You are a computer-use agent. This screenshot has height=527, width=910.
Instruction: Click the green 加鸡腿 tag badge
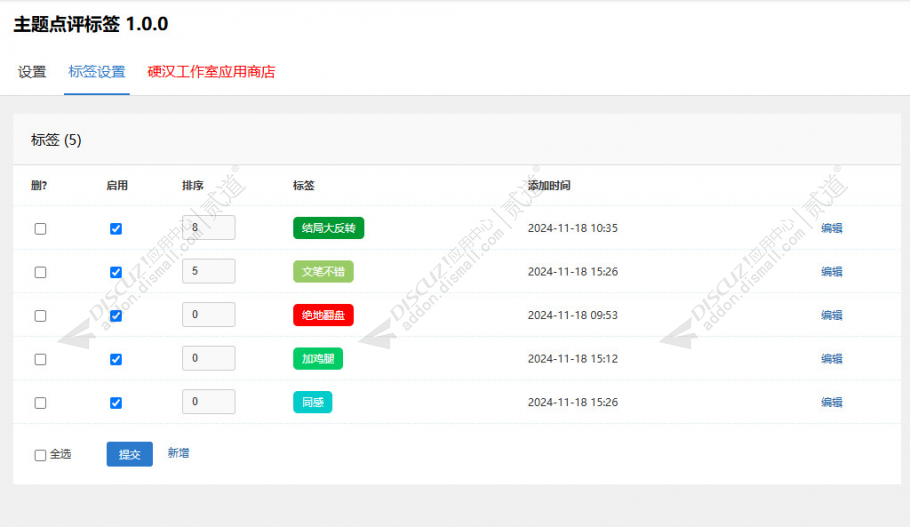tap(318, 359)
